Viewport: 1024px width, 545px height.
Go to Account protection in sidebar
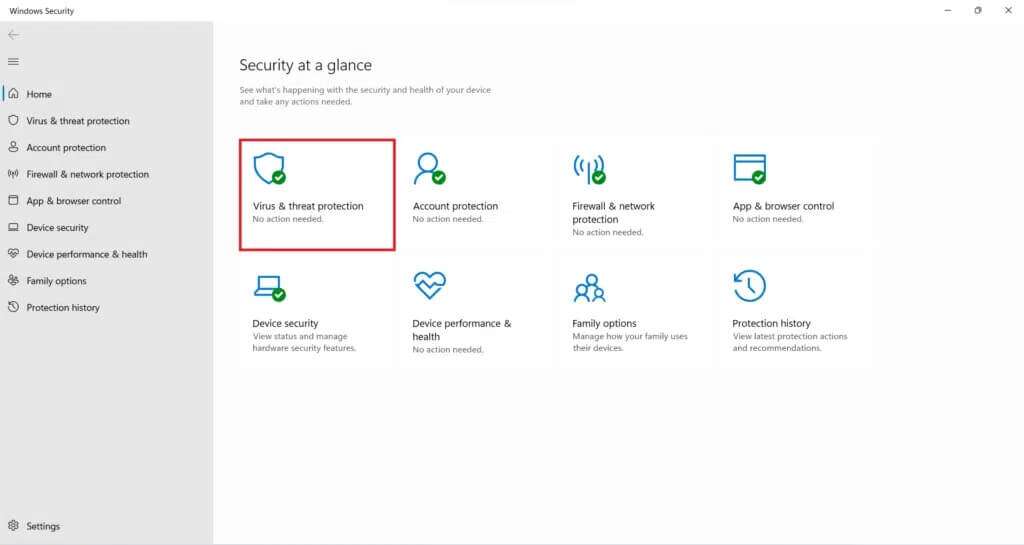point(66,148)
